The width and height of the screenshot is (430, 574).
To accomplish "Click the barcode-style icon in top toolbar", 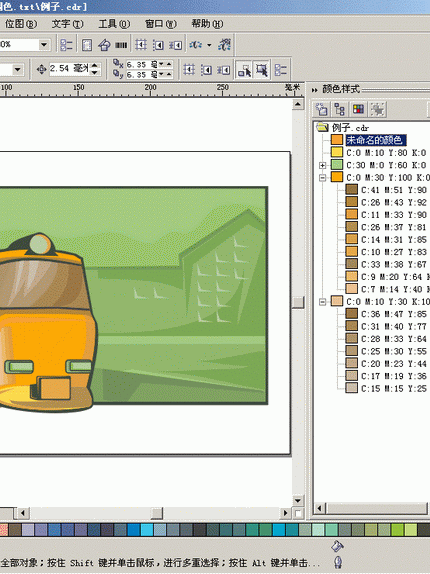I will pyautogui.click(x=121, y=45).
